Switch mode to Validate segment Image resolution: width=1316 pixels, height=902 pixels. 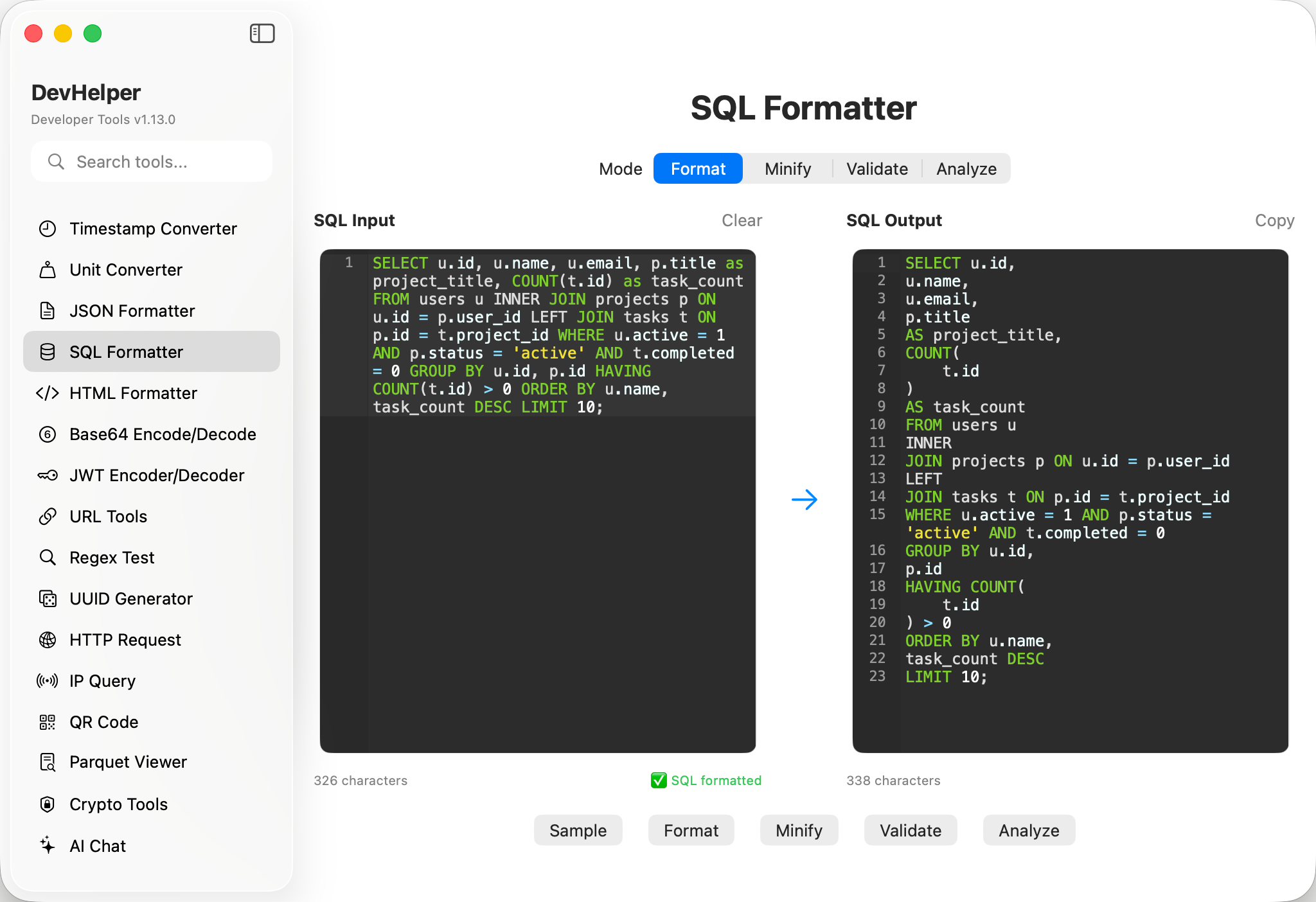877,169
